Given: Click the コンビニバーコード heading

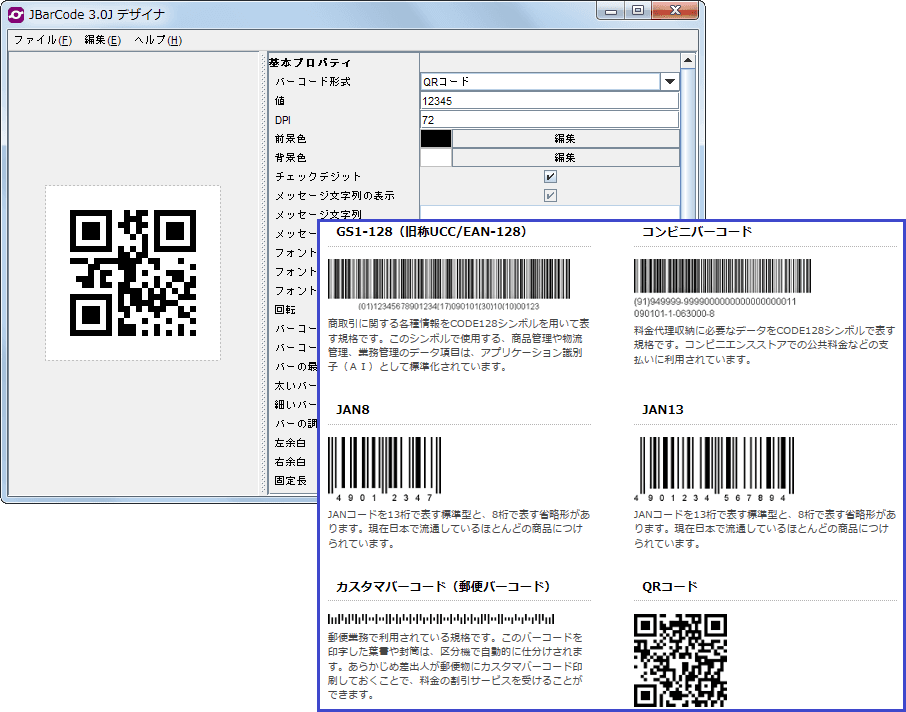Looking at the screenshot, I should coord(697,232).
